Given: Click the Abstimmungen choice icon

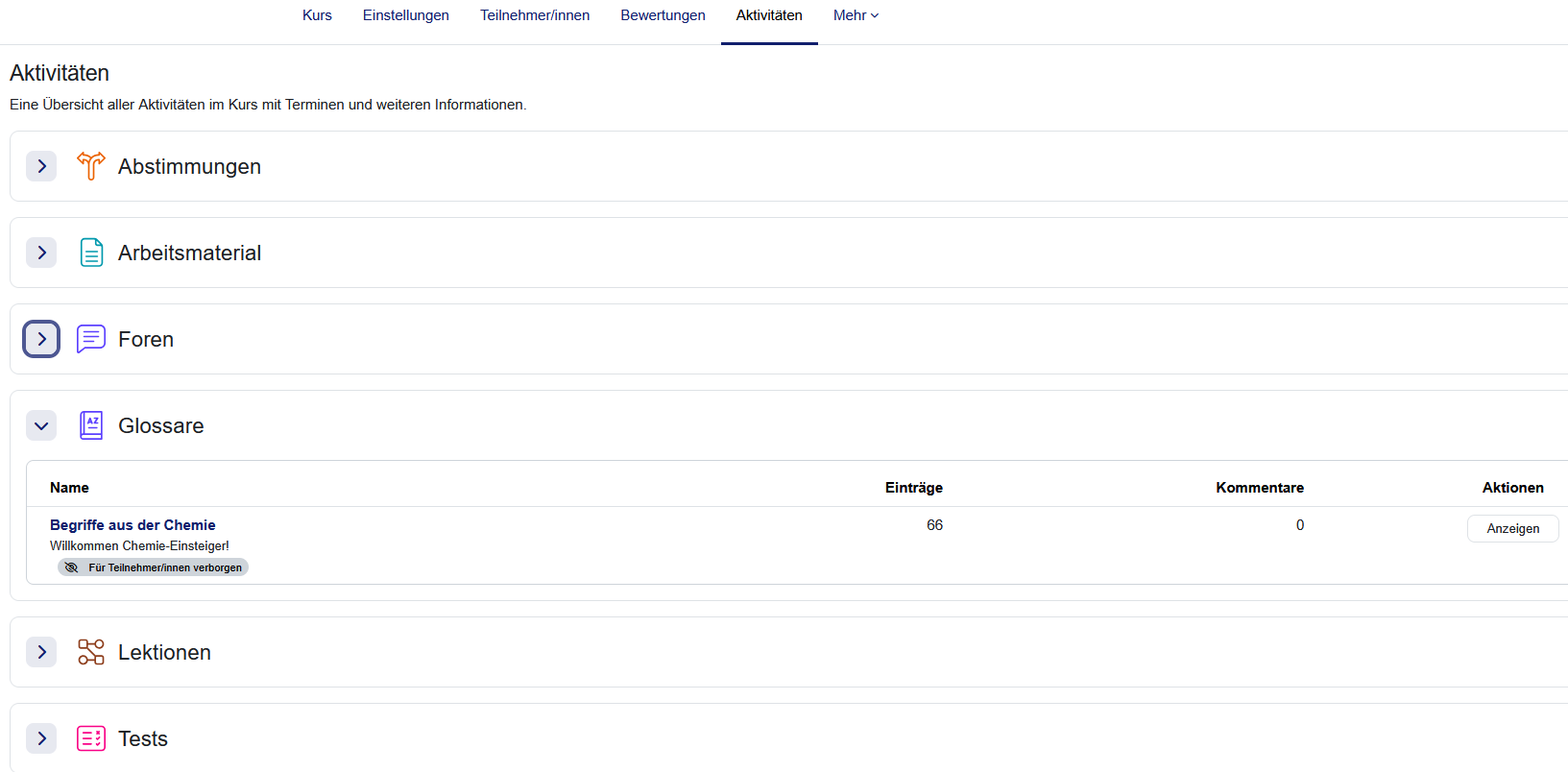Looking at the screenshot, I should [x=91, y=166].
